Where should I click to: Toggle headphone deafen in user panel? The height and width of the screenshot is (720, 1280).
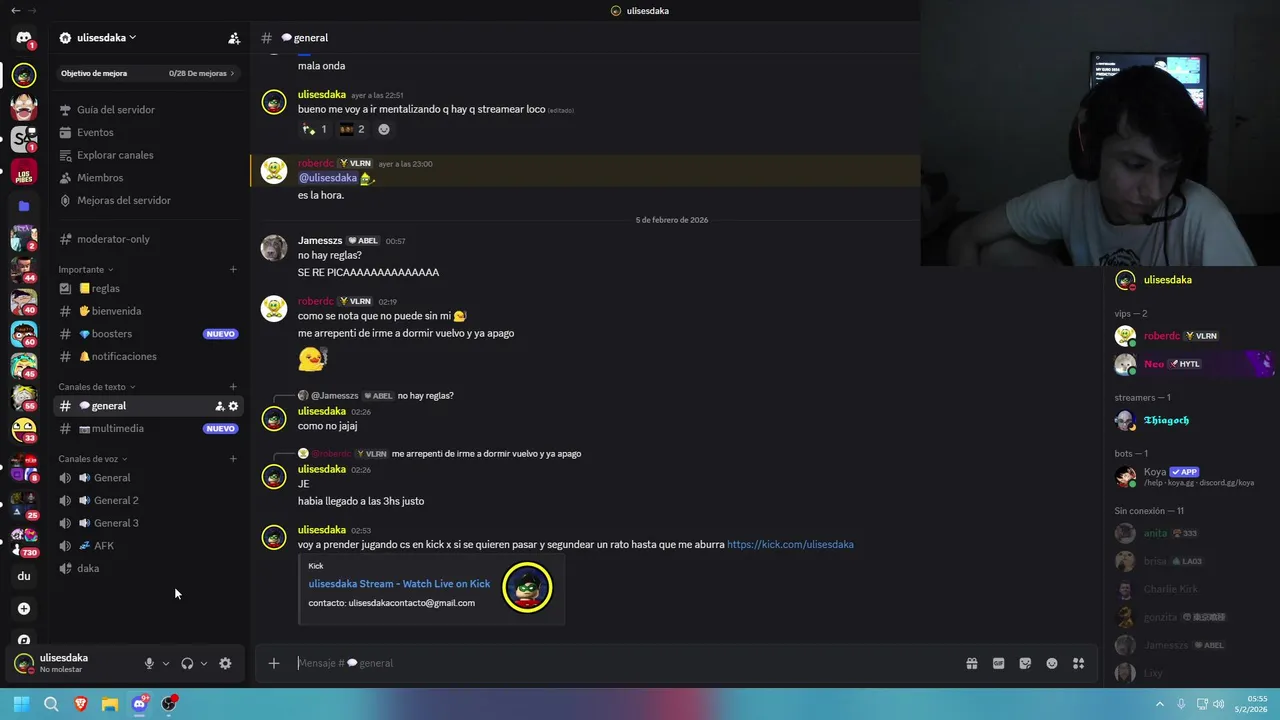[x=187, y=663]
